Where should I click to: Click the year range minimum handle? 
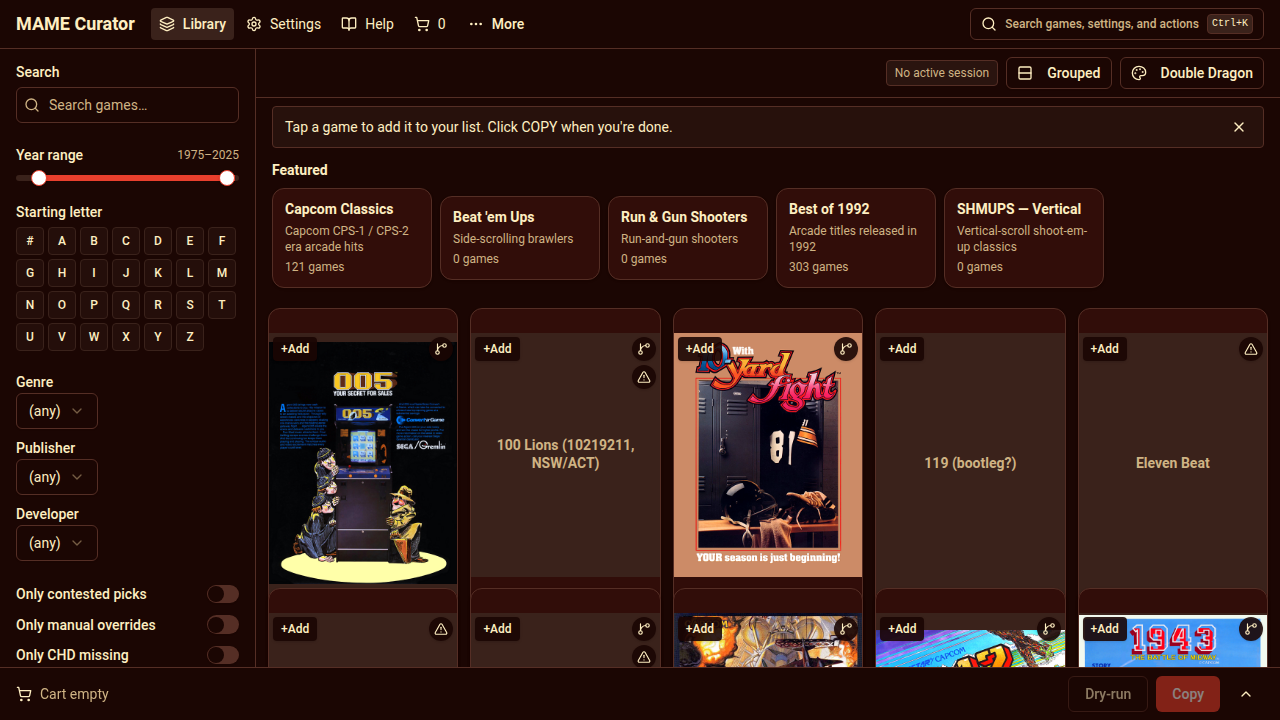click(x=39, y=178)
